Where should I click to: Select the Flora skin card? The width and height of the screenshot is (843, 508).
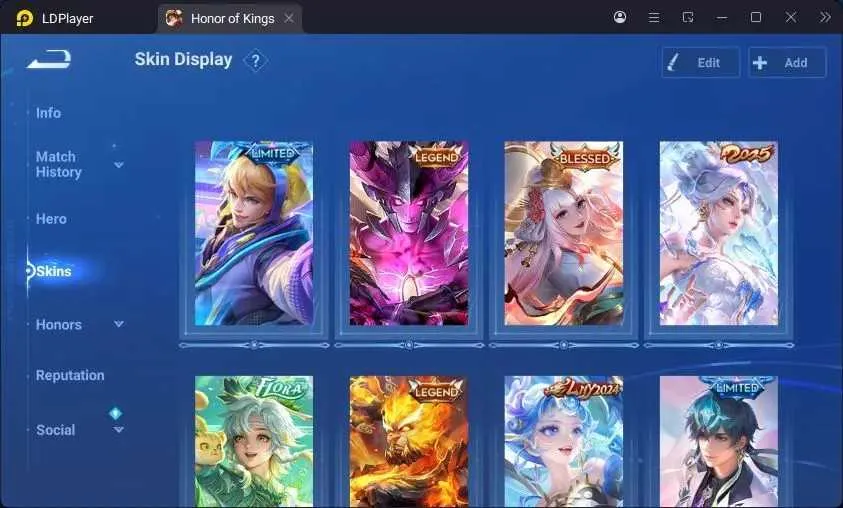coord(254,441)
